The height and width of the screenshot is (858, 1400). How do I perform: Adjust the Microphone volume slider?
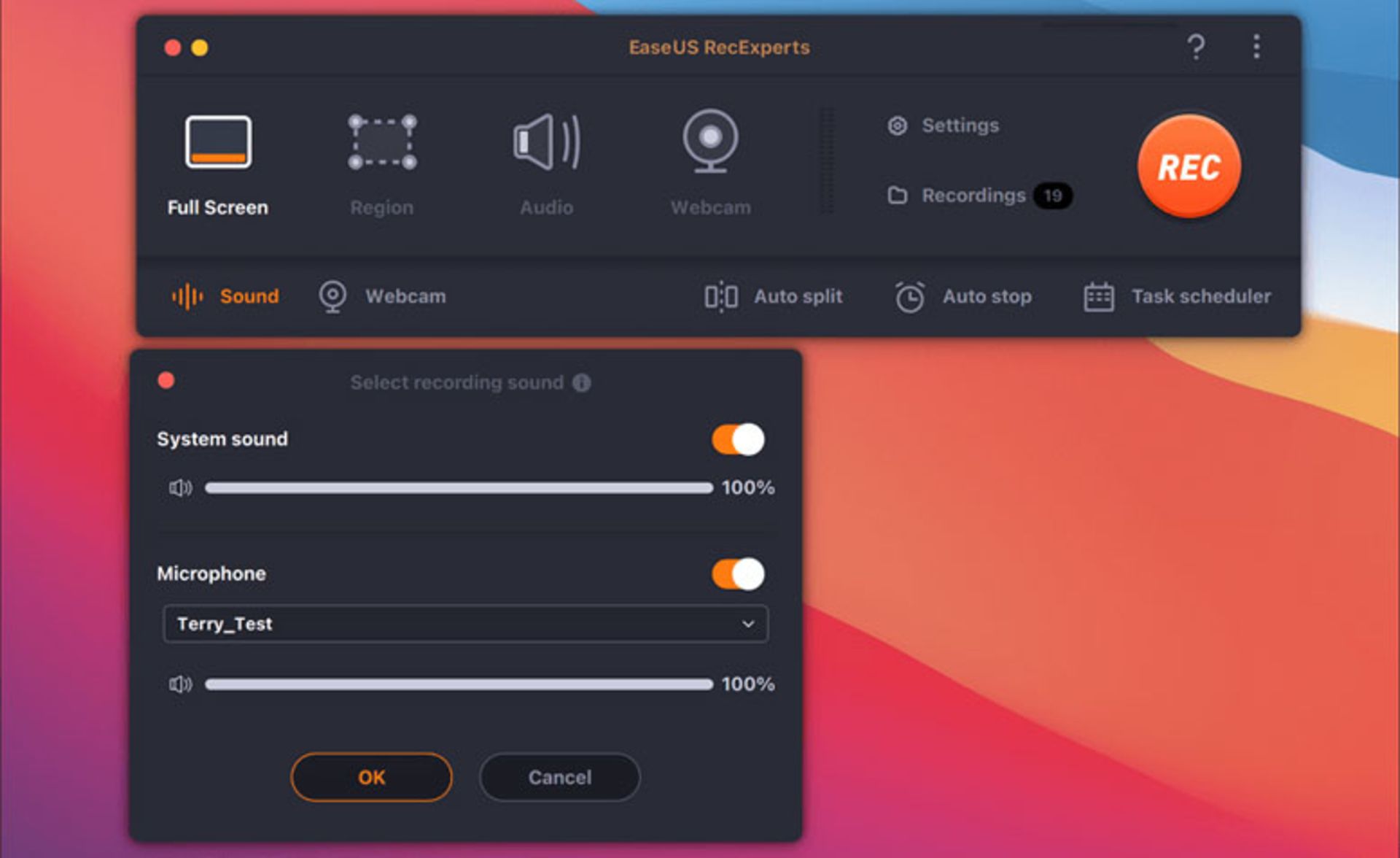pyautogui.click(x=459, y=684)
